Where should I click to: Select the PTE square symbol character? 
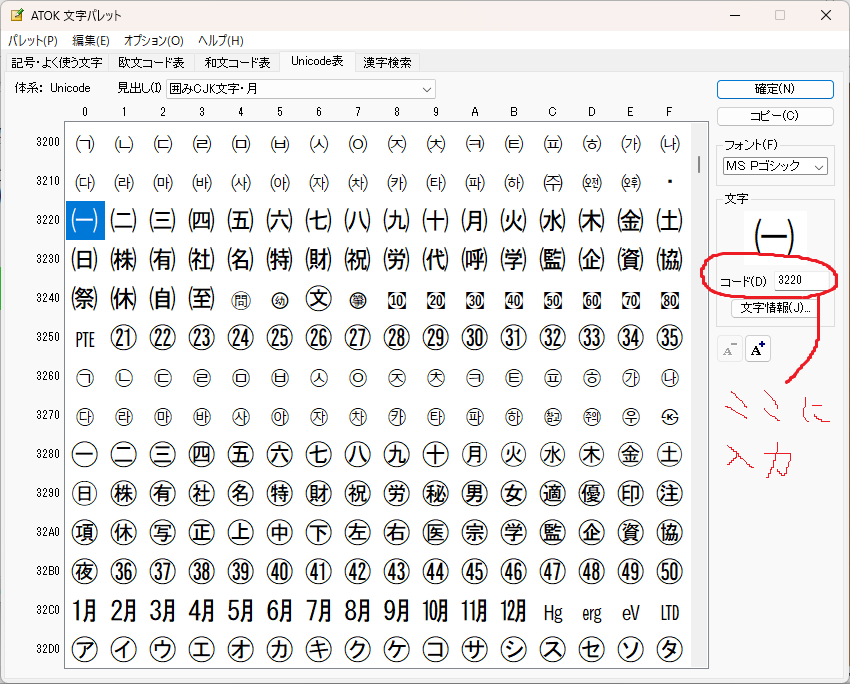pos(85,338)
